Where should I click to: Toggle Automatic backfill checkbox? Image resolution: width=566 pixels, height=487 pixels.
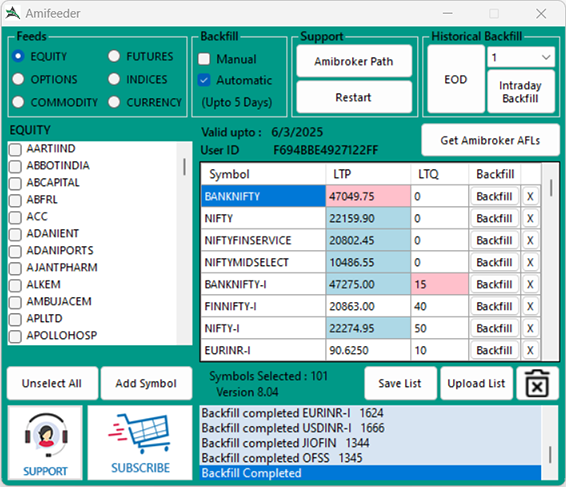204,80
